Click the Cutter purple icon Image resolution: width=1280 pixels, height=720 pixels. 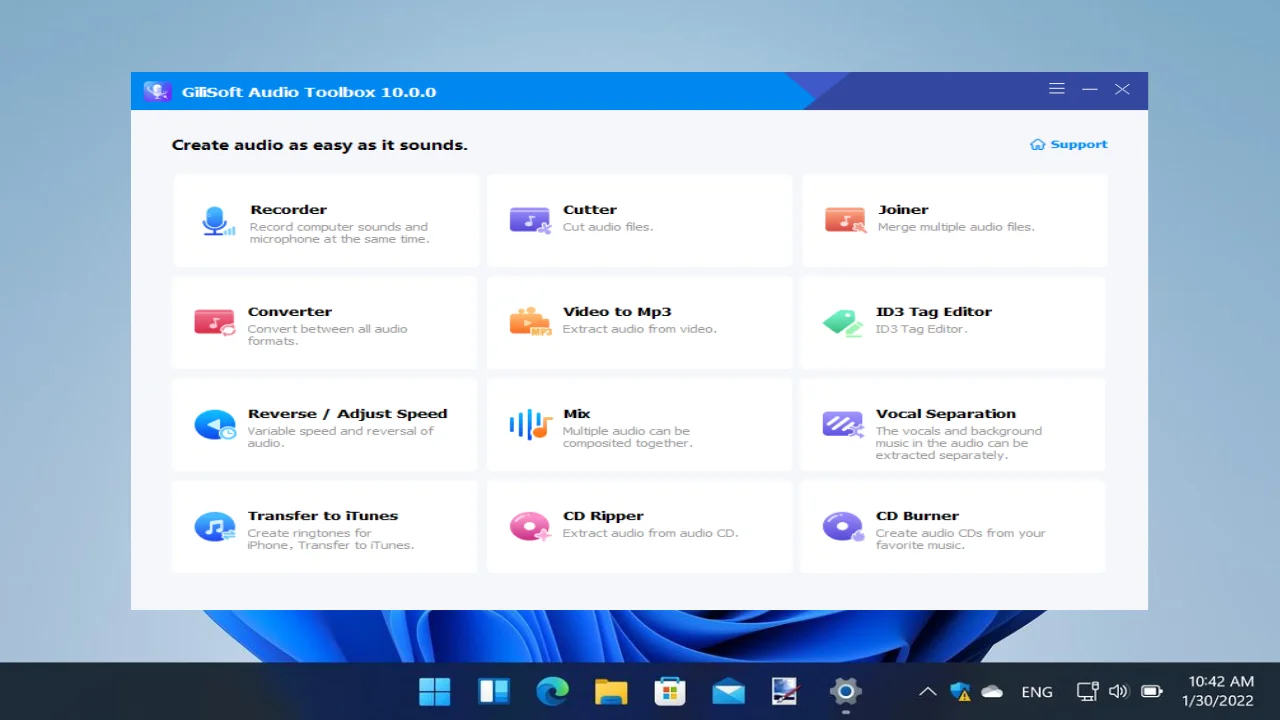tap(530, 220)
